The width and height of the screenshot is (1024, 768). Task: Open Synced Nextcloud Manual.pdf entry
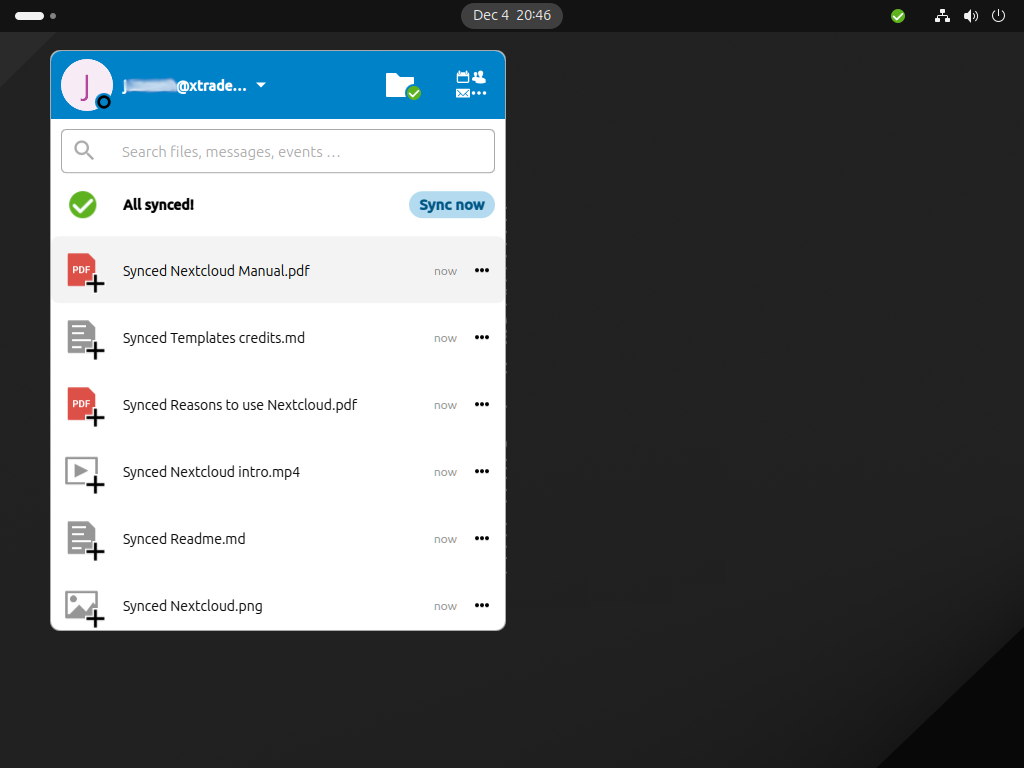(278, 270)
